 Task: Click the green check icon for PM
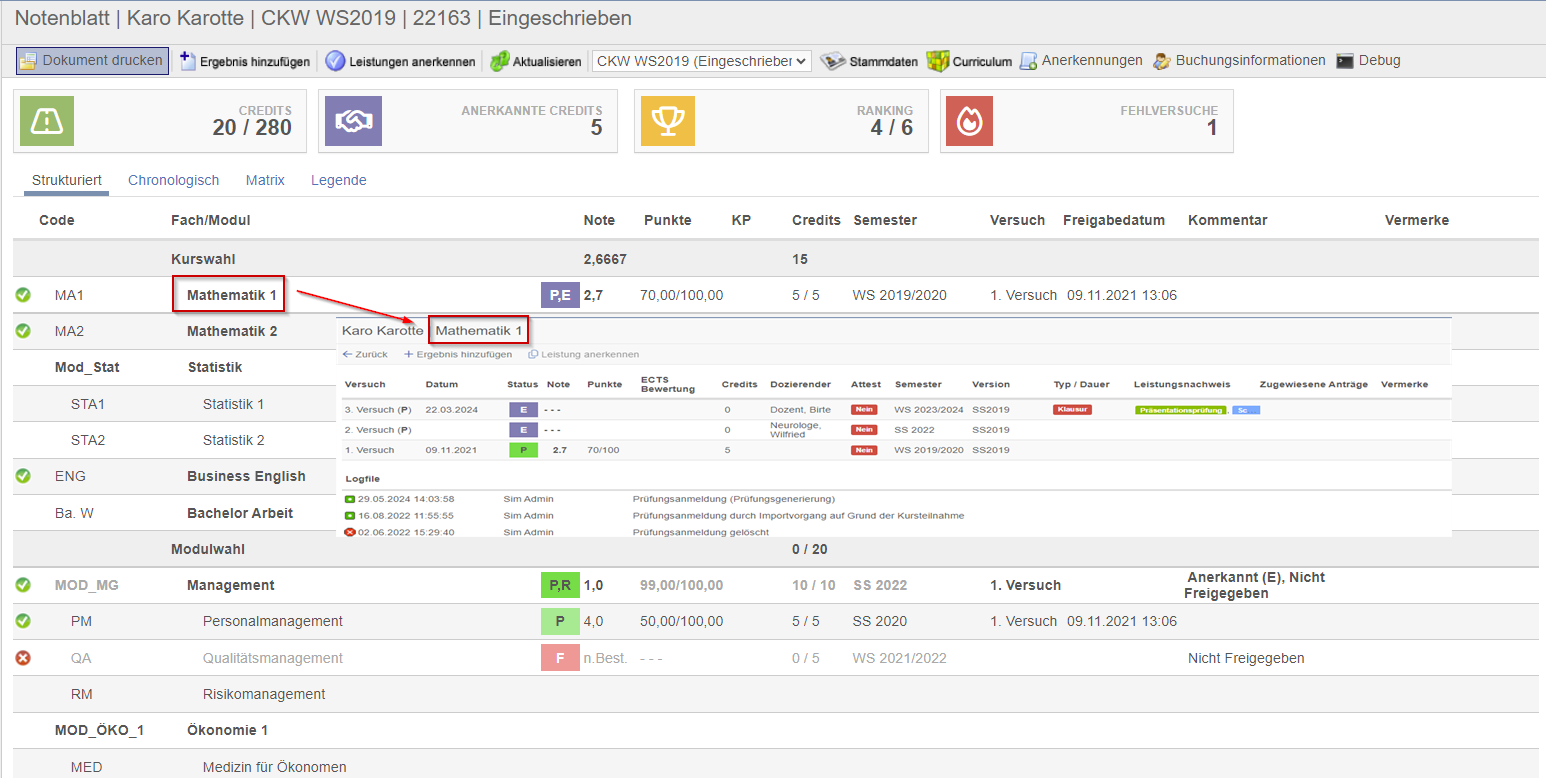point(23,621)
